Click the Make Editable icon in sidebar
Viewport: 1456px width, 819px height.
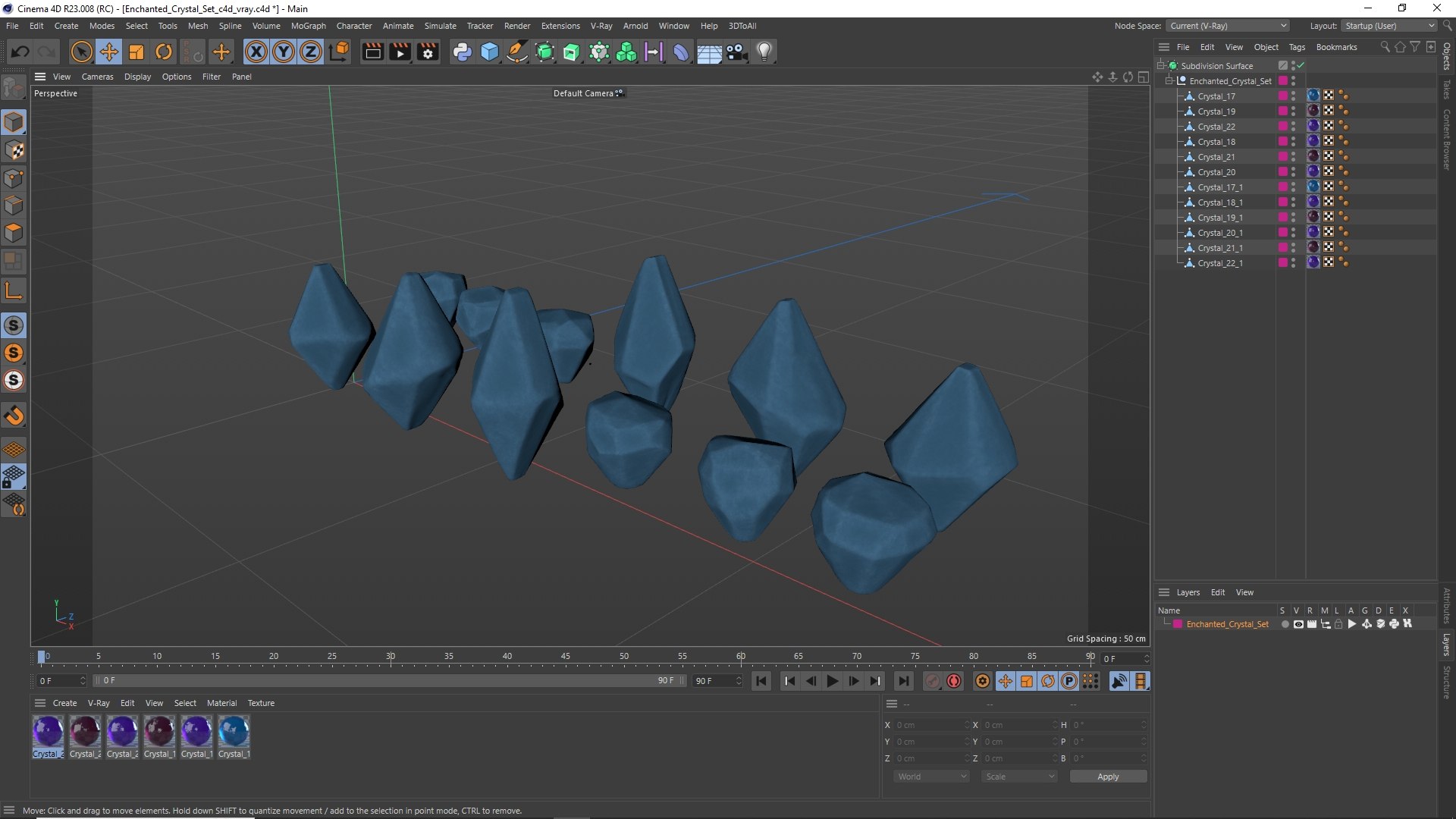click(x=14, y=89)
